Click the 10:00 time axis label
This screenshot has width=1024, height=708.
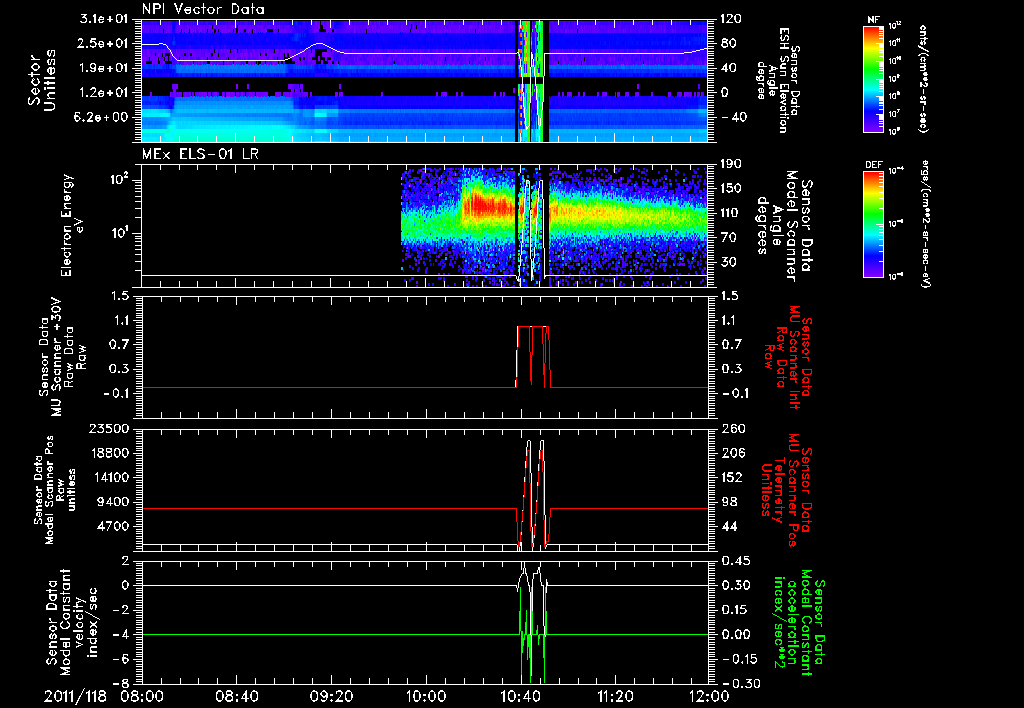coord(425,694)
